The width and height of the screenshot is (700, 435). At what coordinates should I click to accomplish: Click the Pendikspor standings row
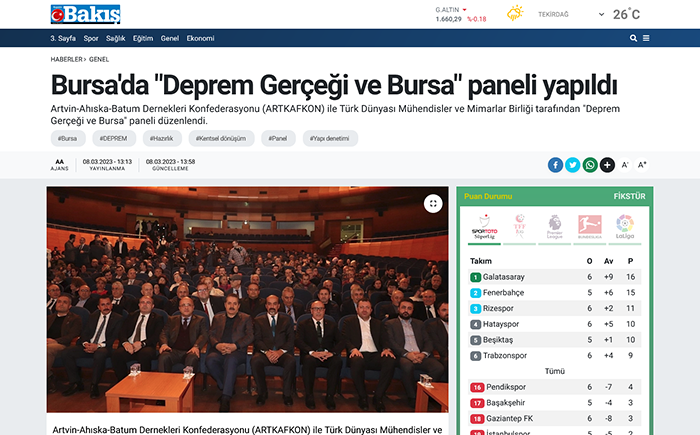pos(554,387)
